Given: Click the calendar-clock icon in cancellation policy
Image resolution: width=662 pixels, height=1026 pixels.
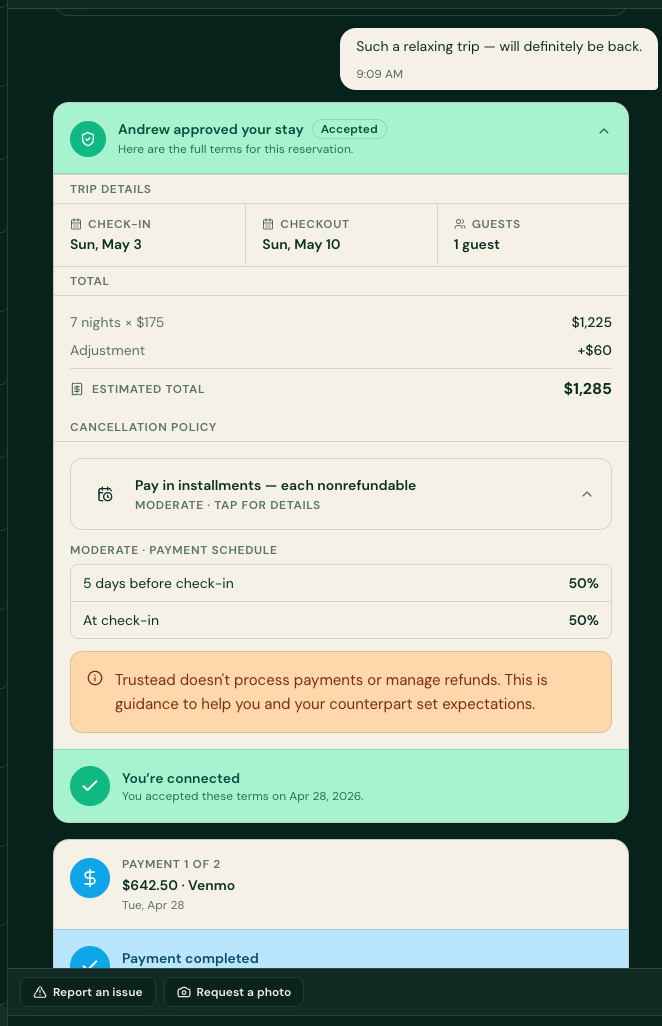Looking at the screenshot, I should pyautogui.click(x=105, y=494).
